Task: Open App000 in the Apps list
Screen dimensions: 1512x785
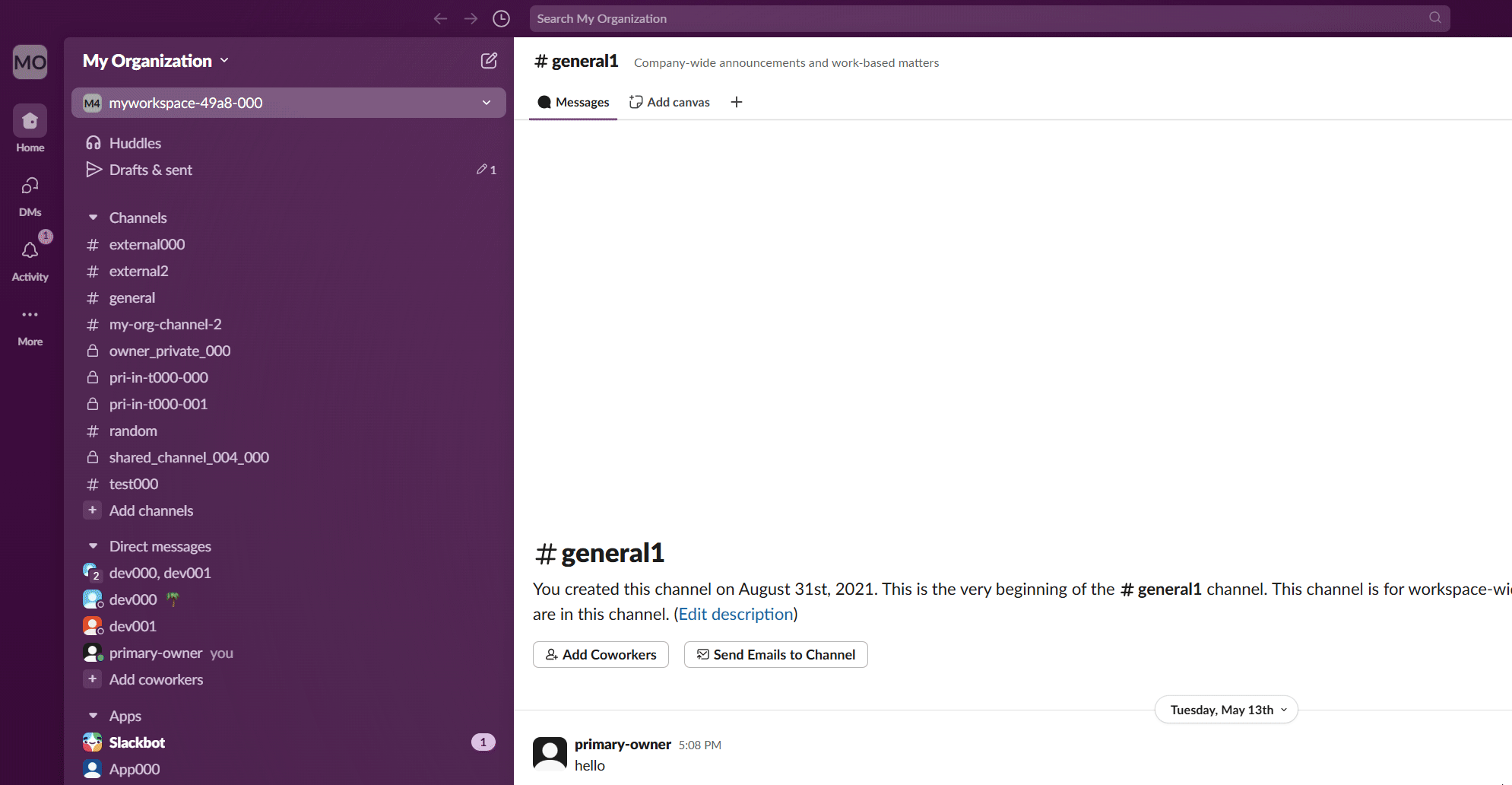Action: (289, 769)
